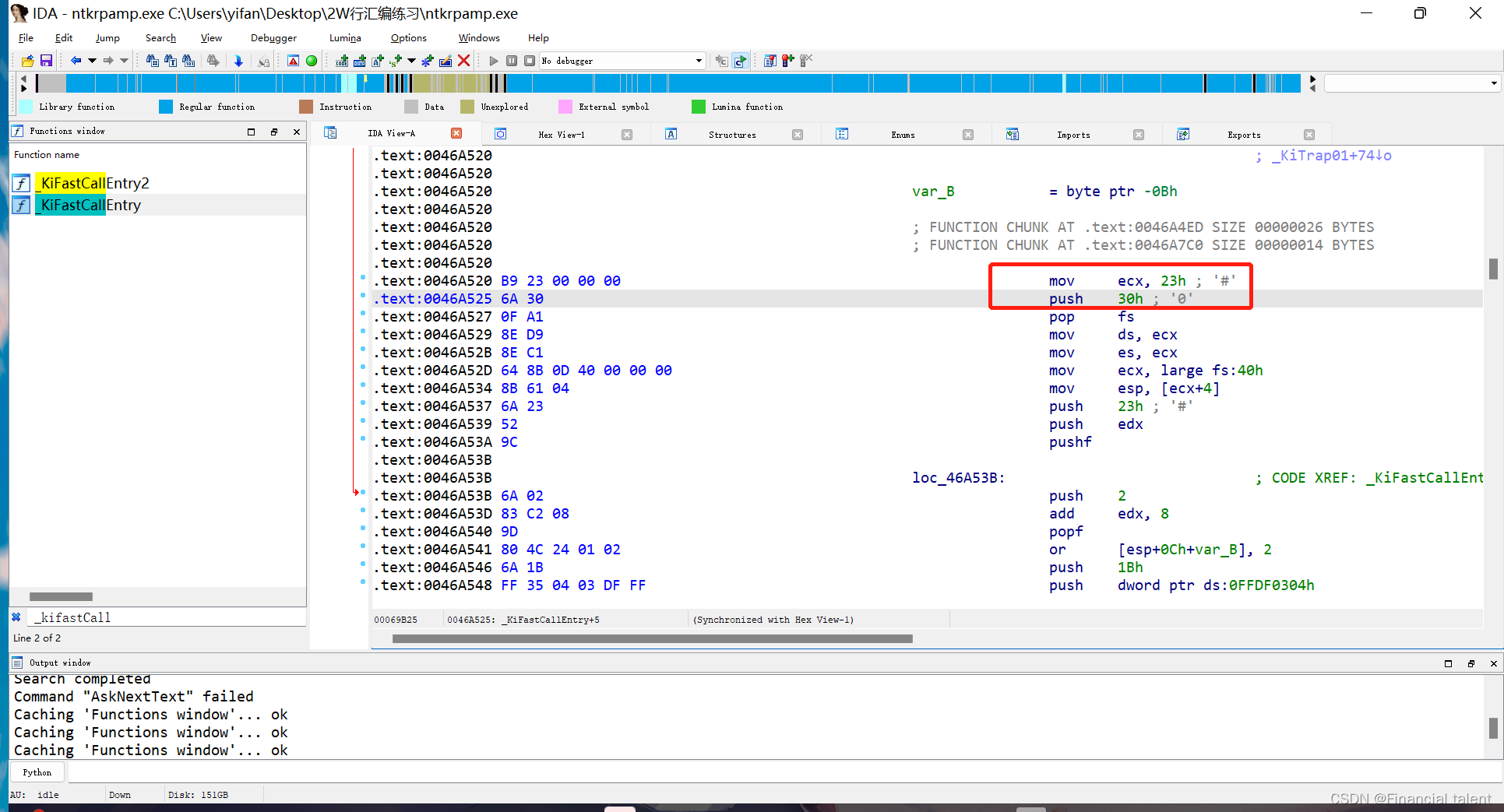This screenshot has width=1504, height=812.
Task: Open the Lumina menu
Action: click(345, 38)
